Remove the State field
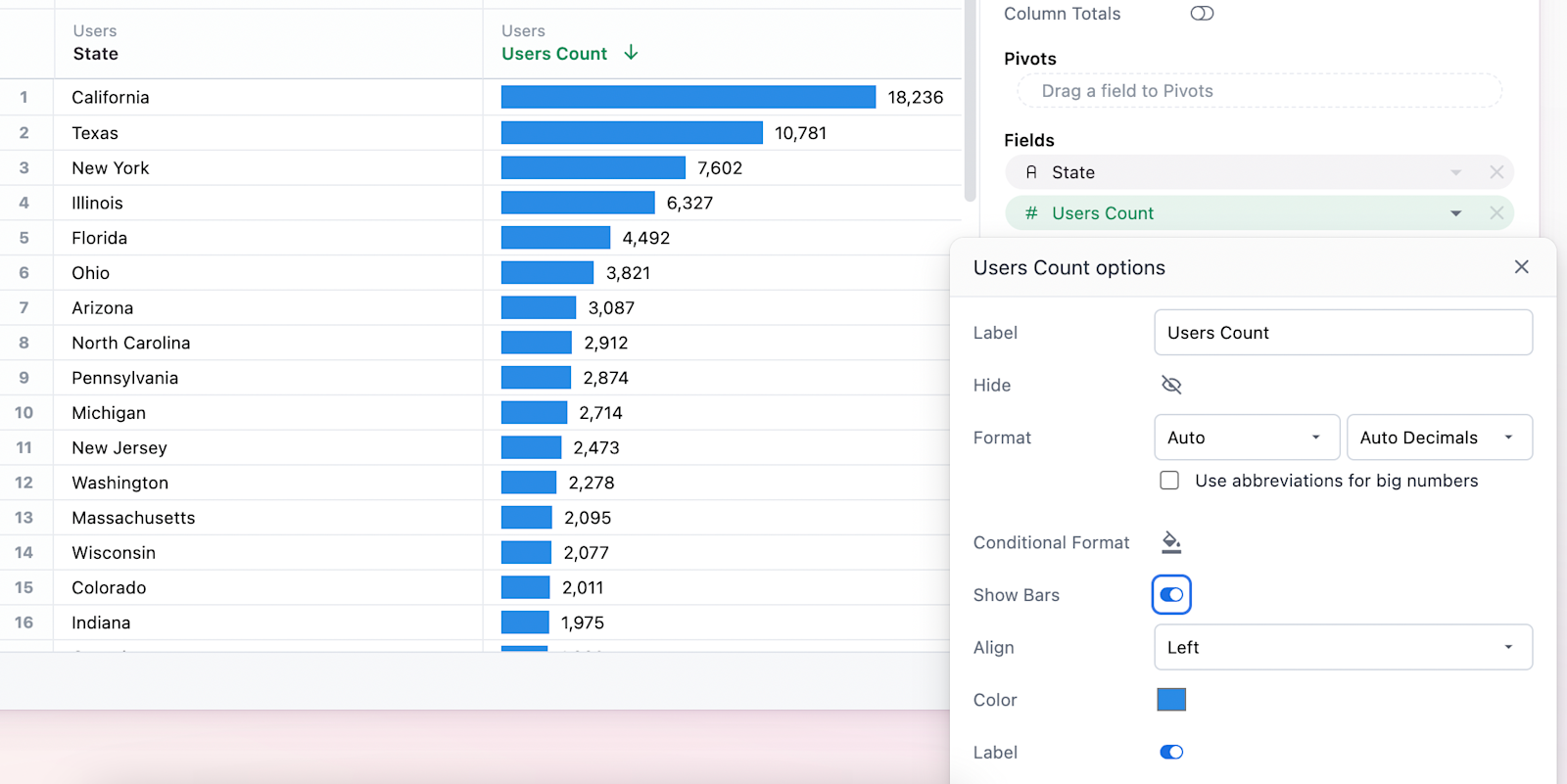 (x=1496, y=172)
